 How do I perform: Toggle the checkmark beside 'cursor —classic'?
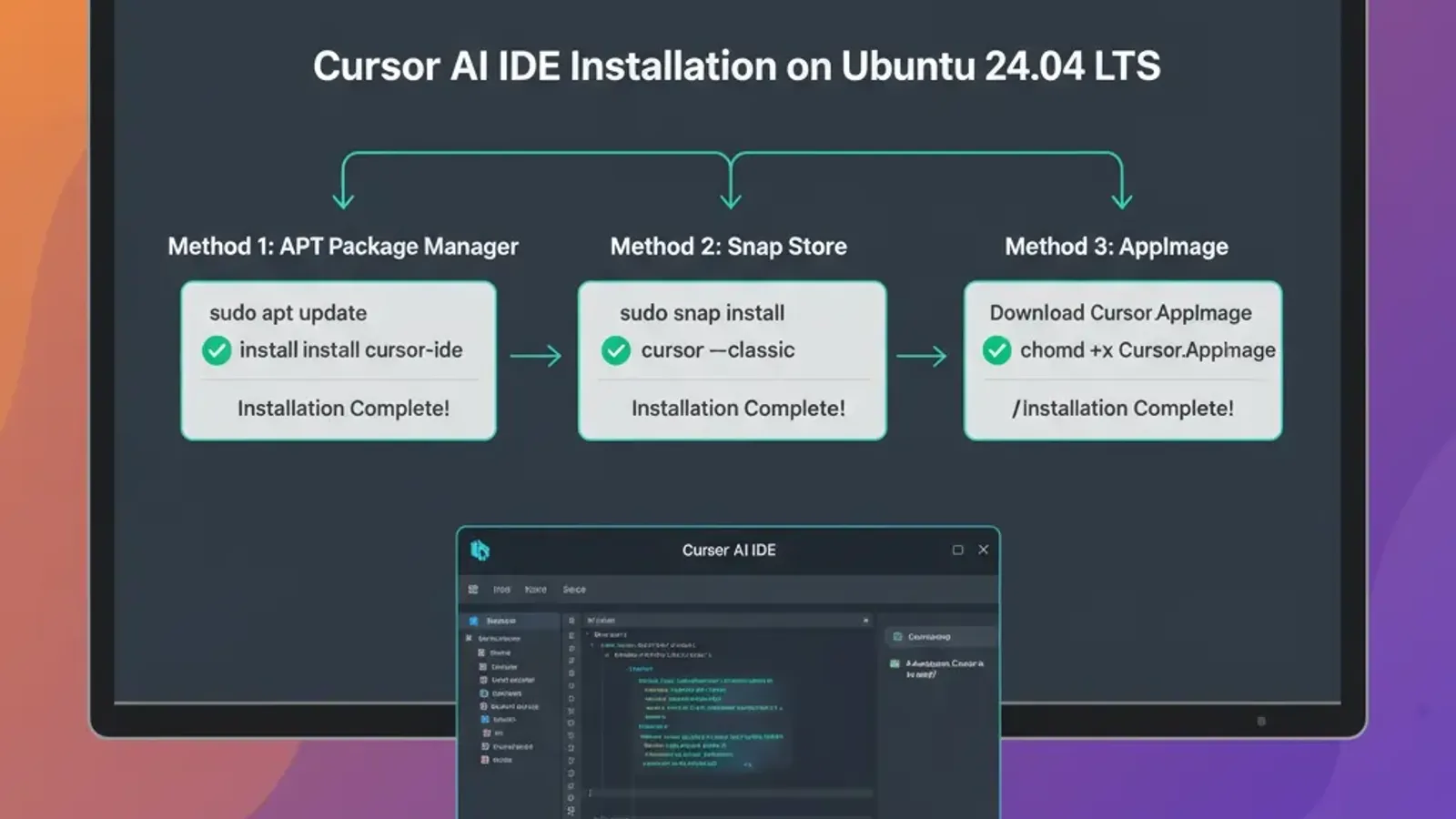click(615, 350)
